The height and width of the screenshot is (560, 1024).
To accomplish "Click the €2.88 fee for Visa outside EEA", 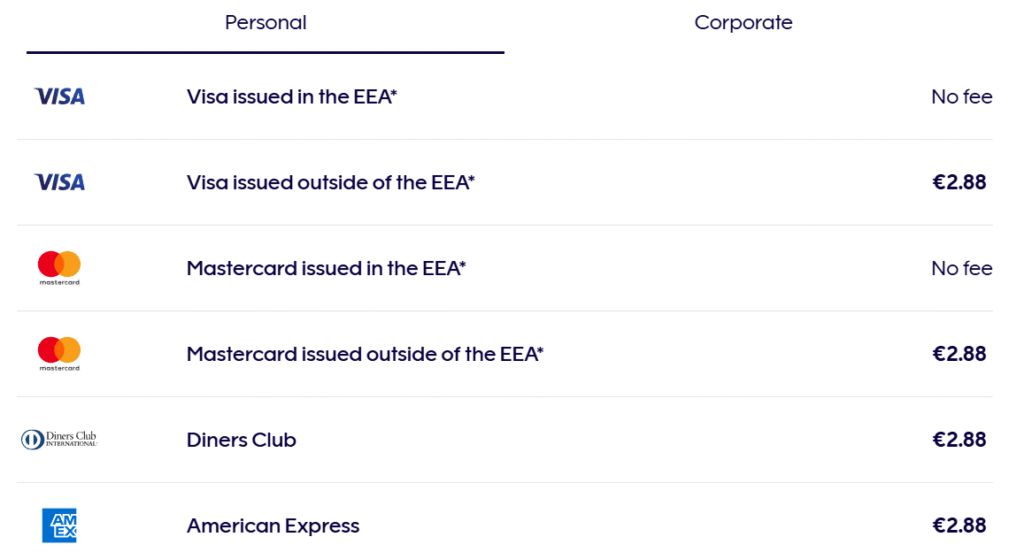I will pyautogui.click(x=959, y=183).
